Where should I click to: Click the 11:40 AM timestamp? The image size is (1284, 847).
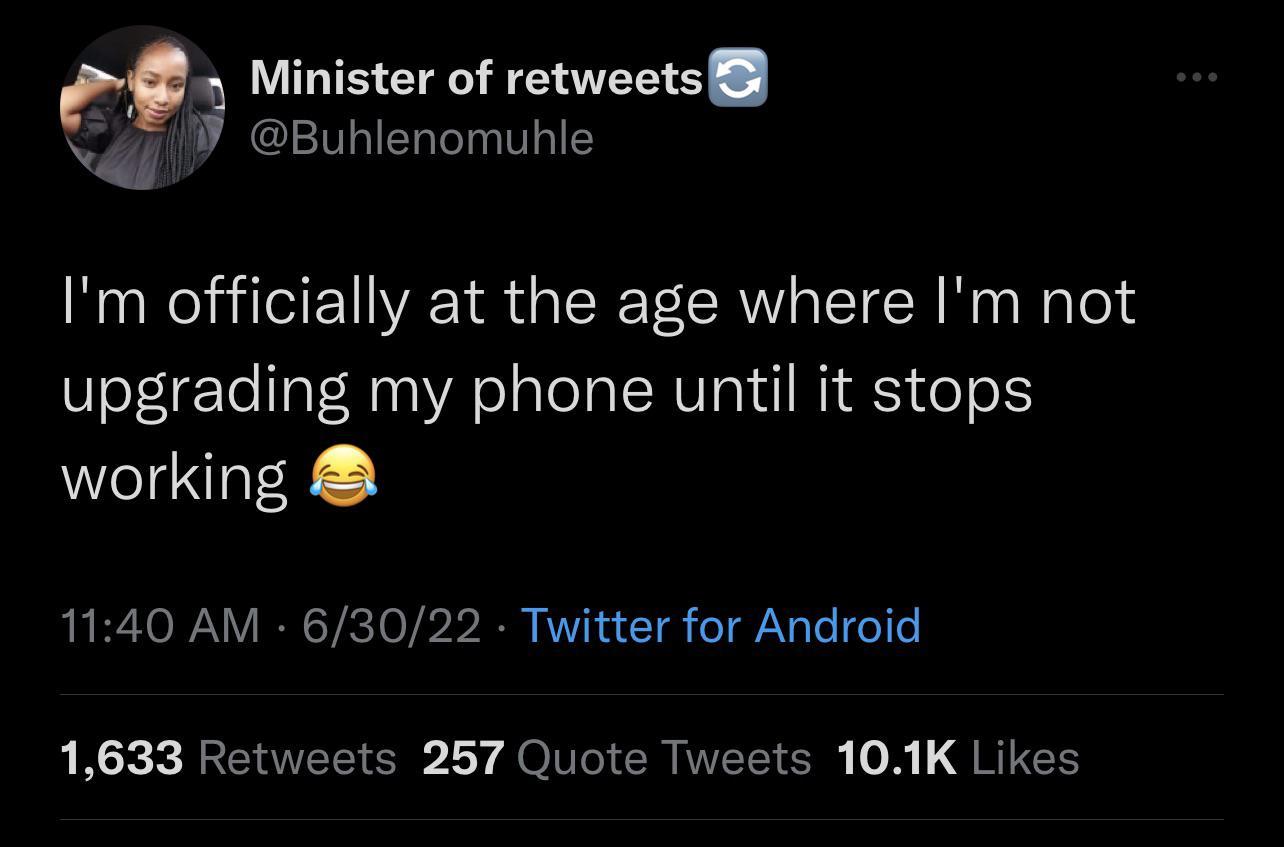pyautogui.click(x=158, y=625)
